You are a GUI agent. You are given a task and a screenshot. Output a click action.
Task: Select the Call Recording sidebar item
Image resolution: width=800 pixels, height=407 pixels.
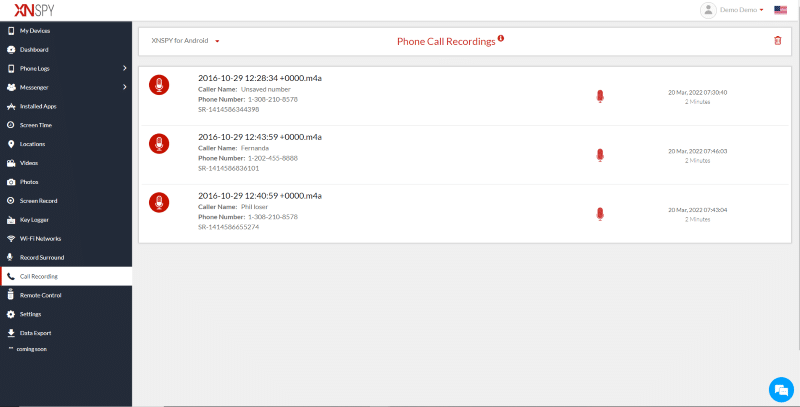(x=66, y=276)
